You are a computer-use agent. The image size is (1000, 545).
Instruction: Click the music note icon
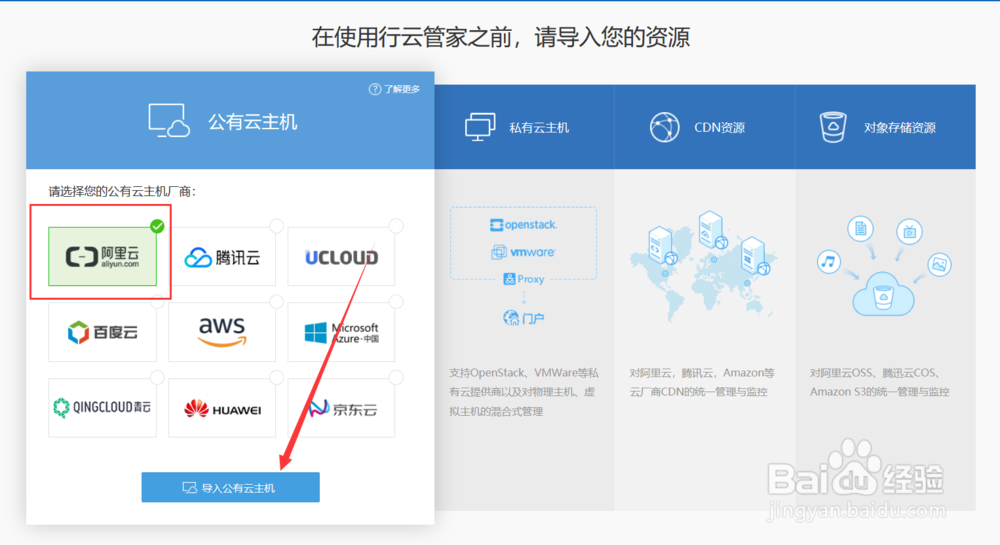click(x=828, y=261)
